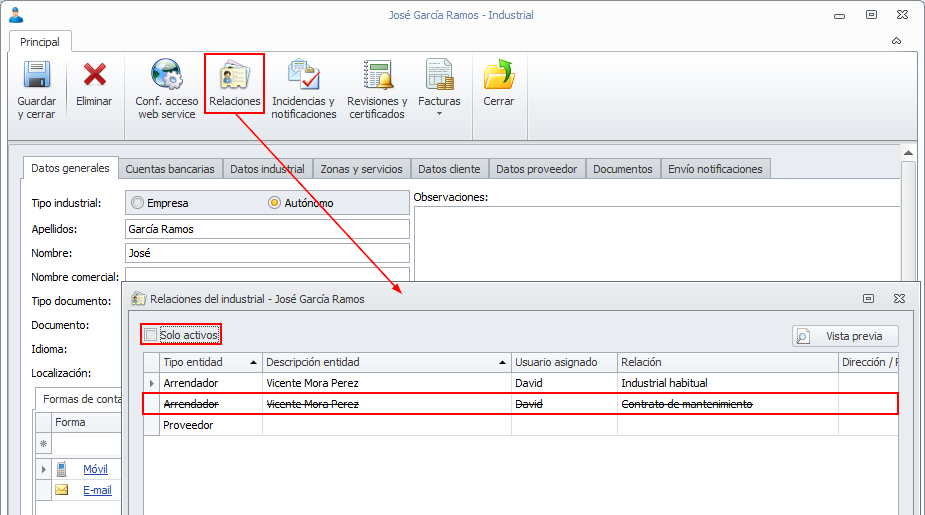Open the Envío notificaciones tab
Viewport: 925px width, 515px height.
715,169
